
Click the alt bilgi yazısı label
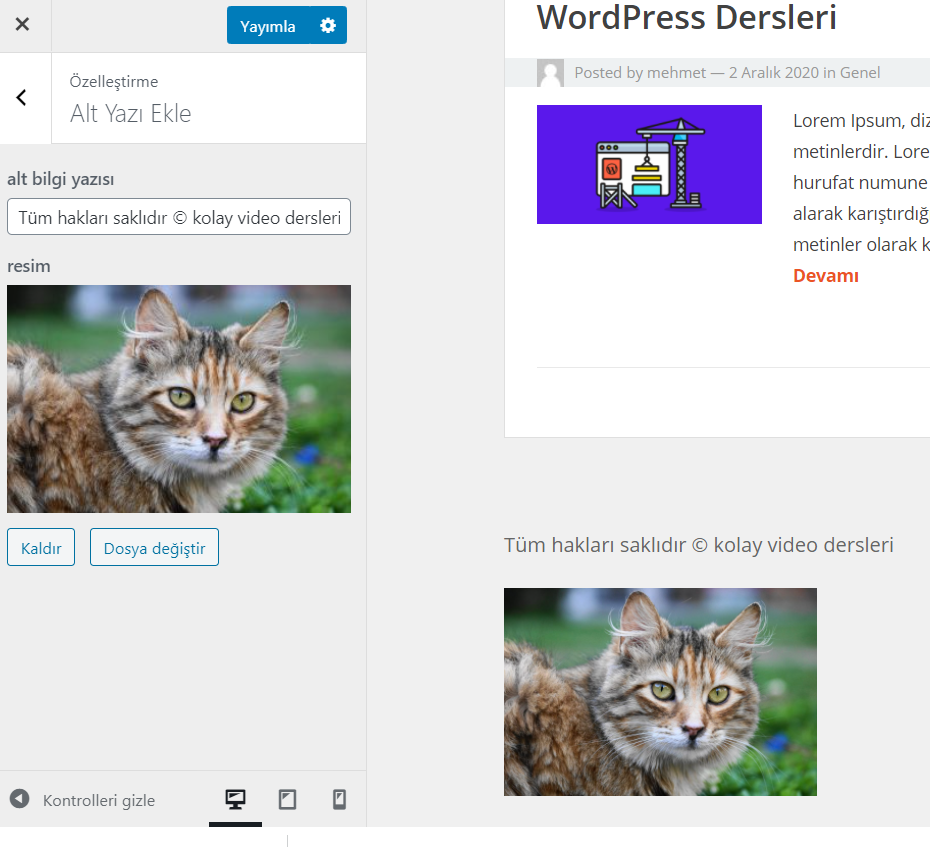pos(60,179)
